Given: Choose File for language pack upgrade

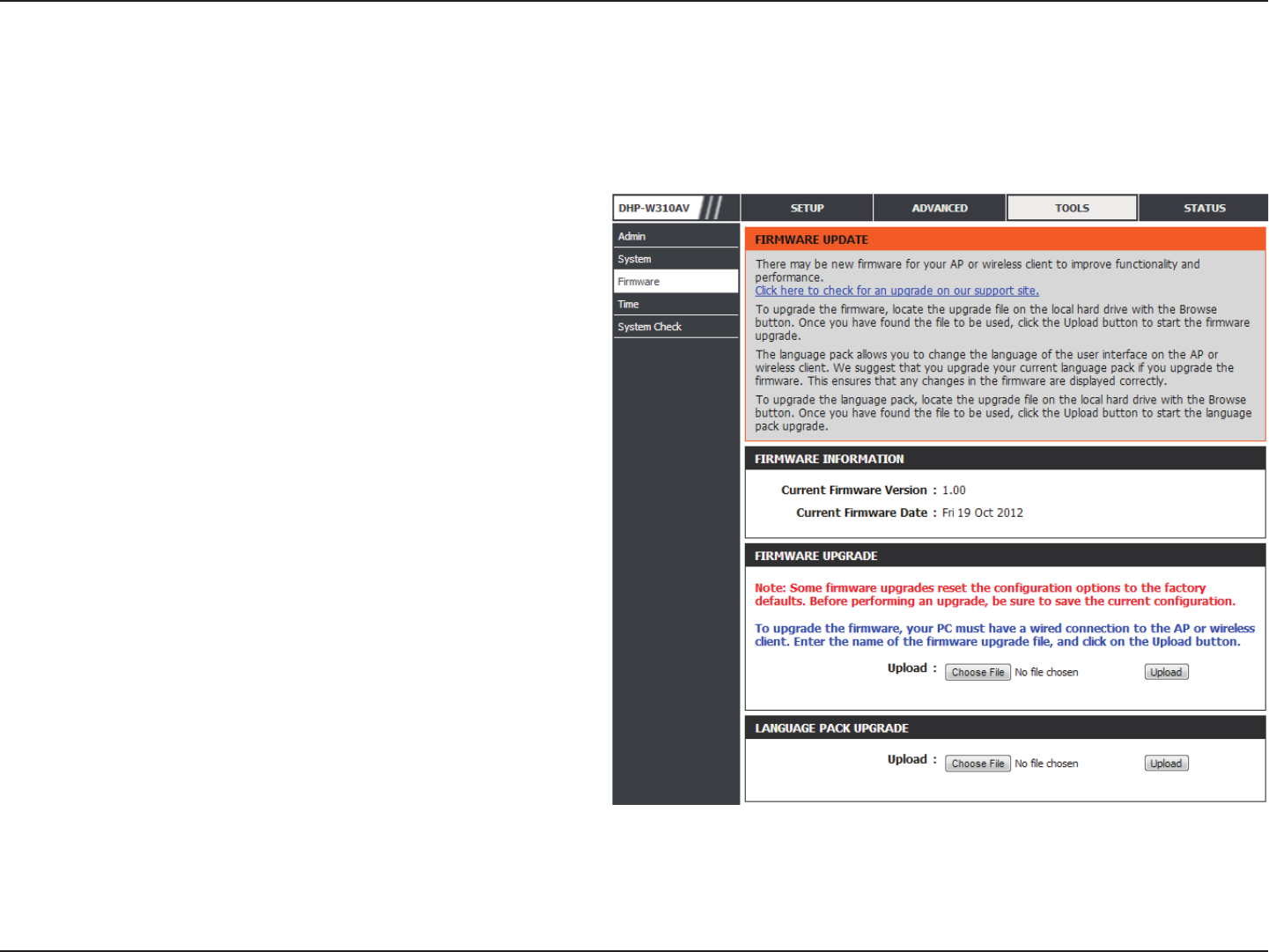Looking at the screenshot, I should click(978, 764).
